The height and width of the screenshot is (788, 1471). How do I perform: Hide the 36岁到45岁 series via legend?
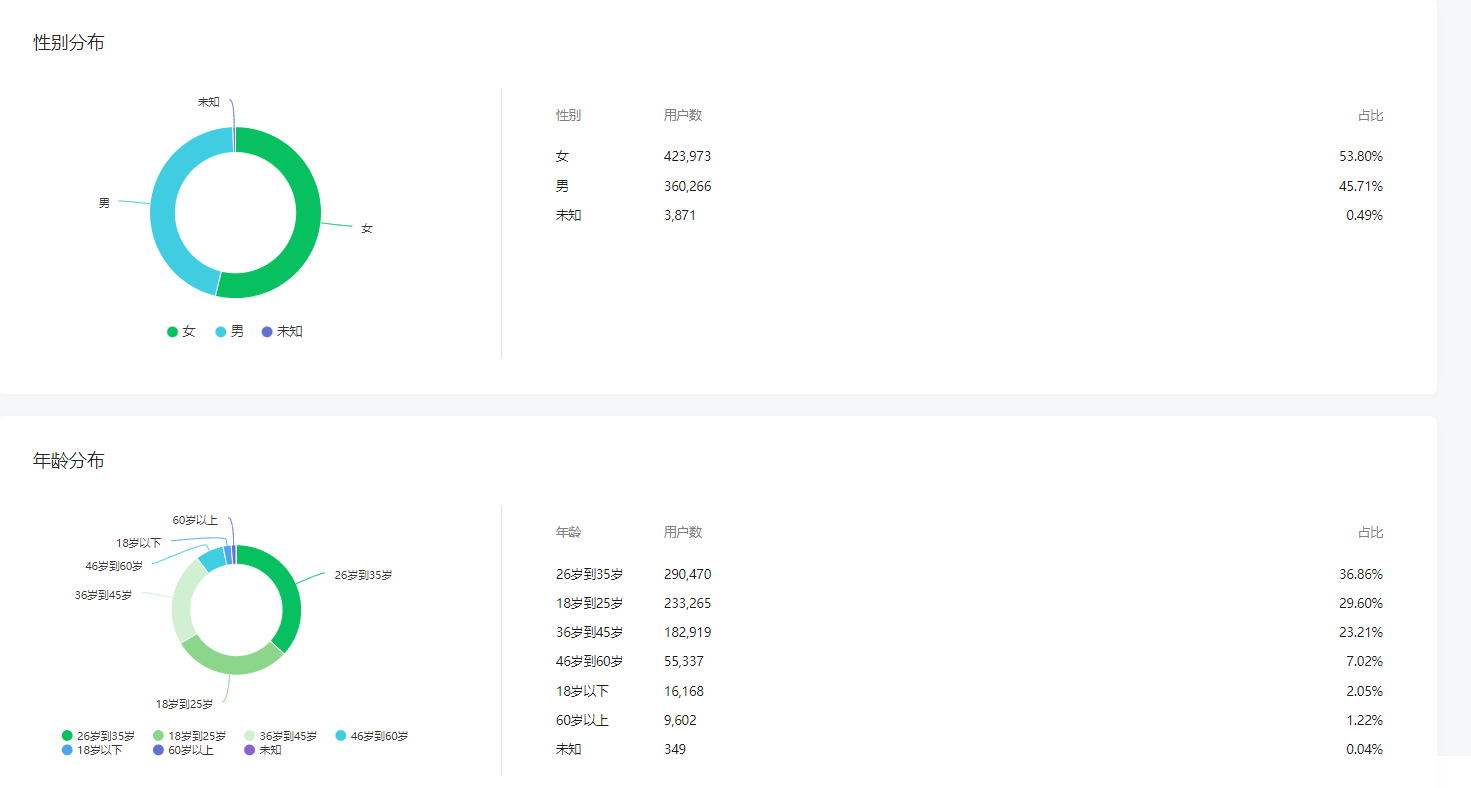click(x=281, y=736)
